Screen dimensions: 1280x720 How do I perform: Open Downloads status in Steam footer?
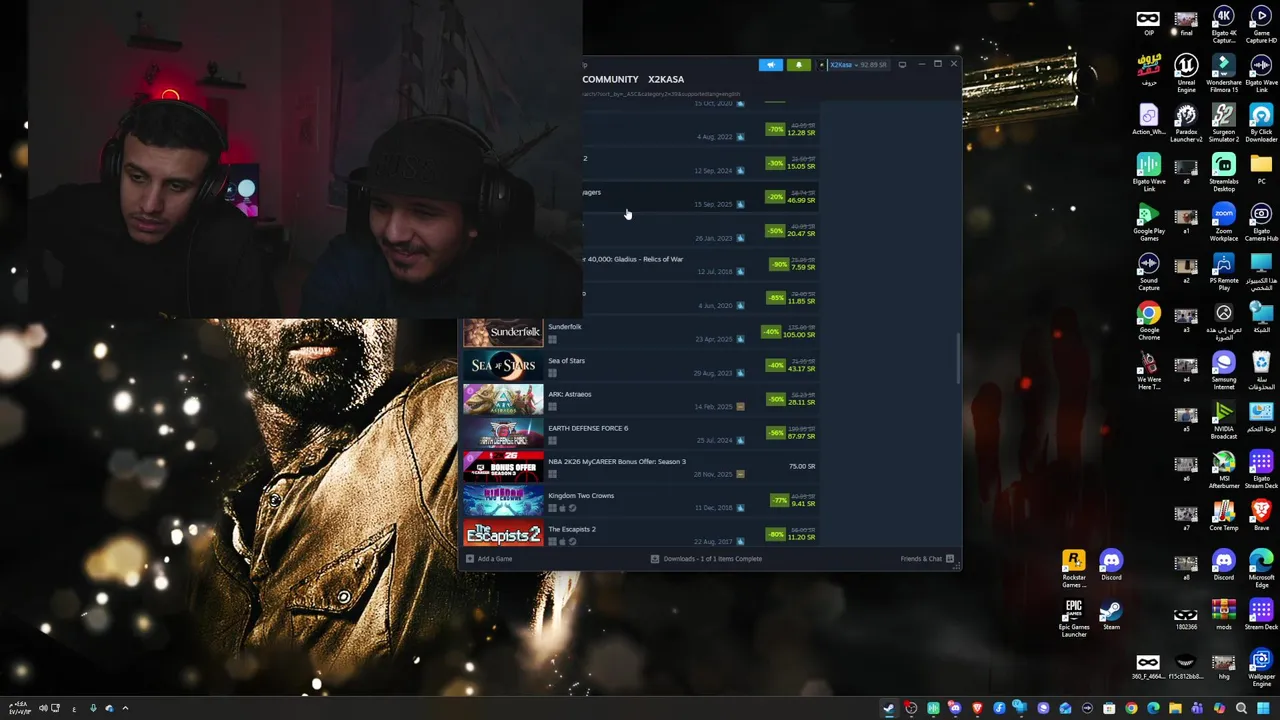click(x=706, y=559)
